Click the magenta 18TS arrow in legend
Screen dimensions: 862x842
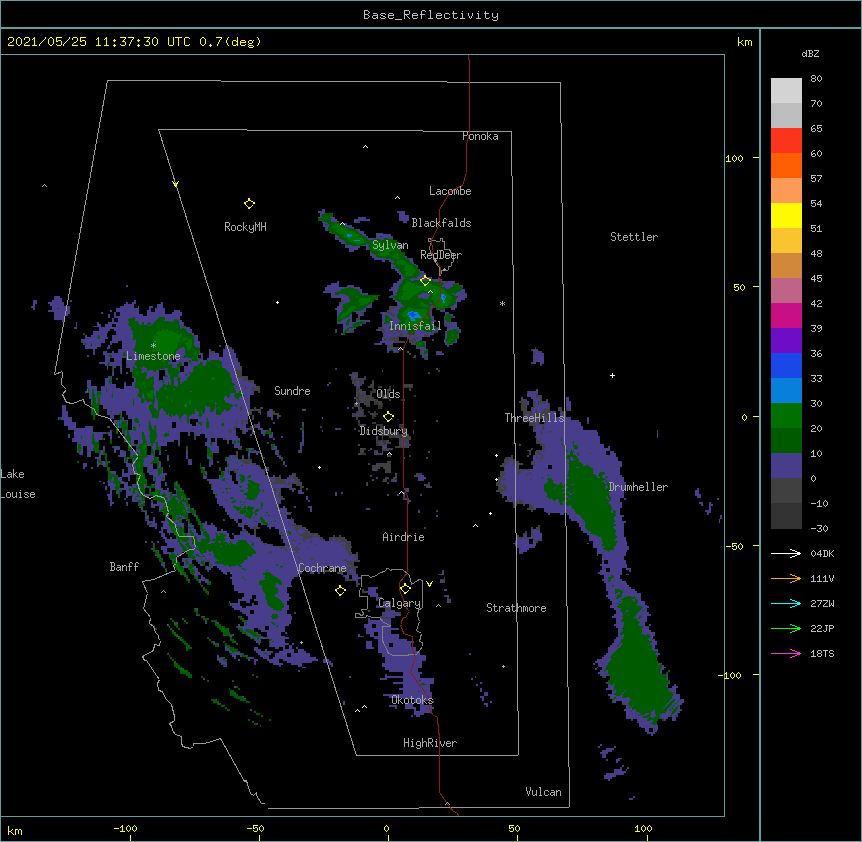pos(786,653)
